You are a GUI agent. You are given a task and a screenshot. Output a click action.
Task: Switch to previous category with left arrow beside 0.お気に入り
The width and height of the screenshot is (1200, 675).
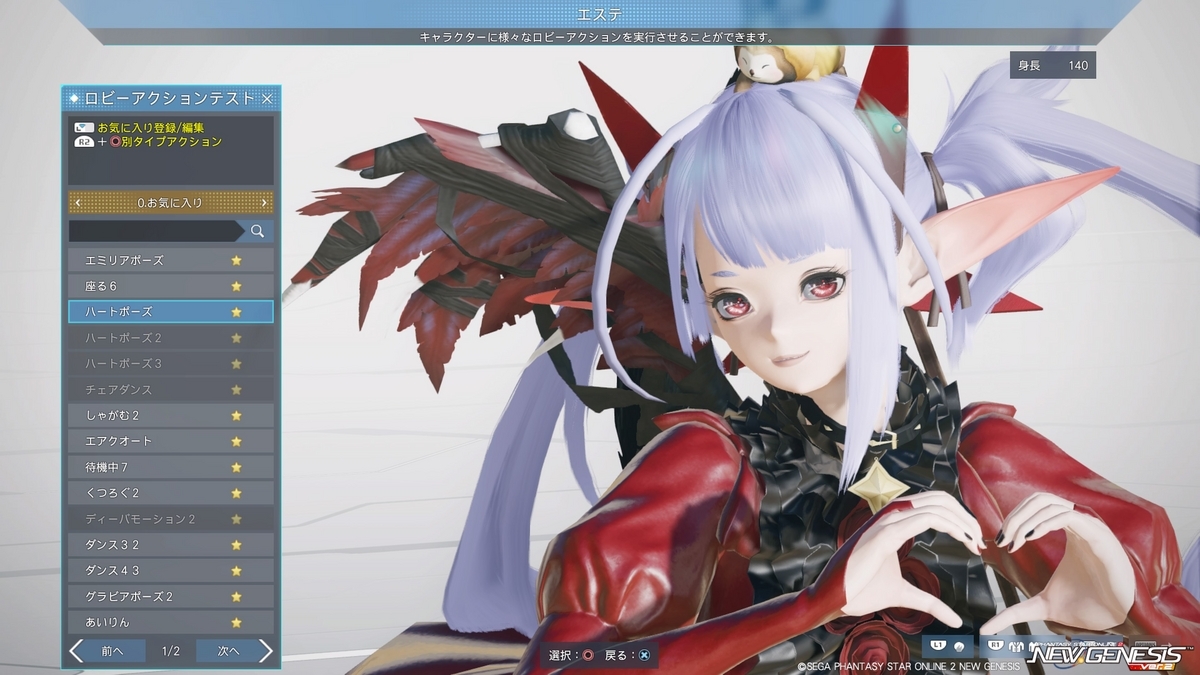click(78, 203)
